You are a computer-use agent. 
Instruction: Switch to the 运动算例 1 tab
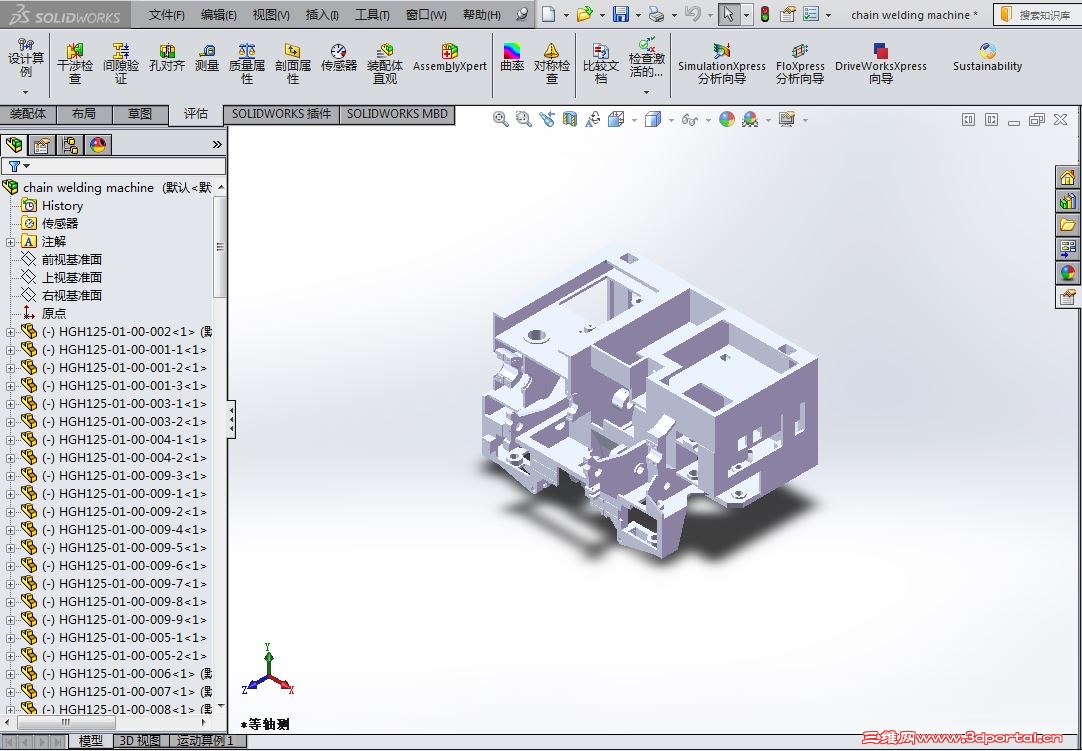(x=206, y=741)
